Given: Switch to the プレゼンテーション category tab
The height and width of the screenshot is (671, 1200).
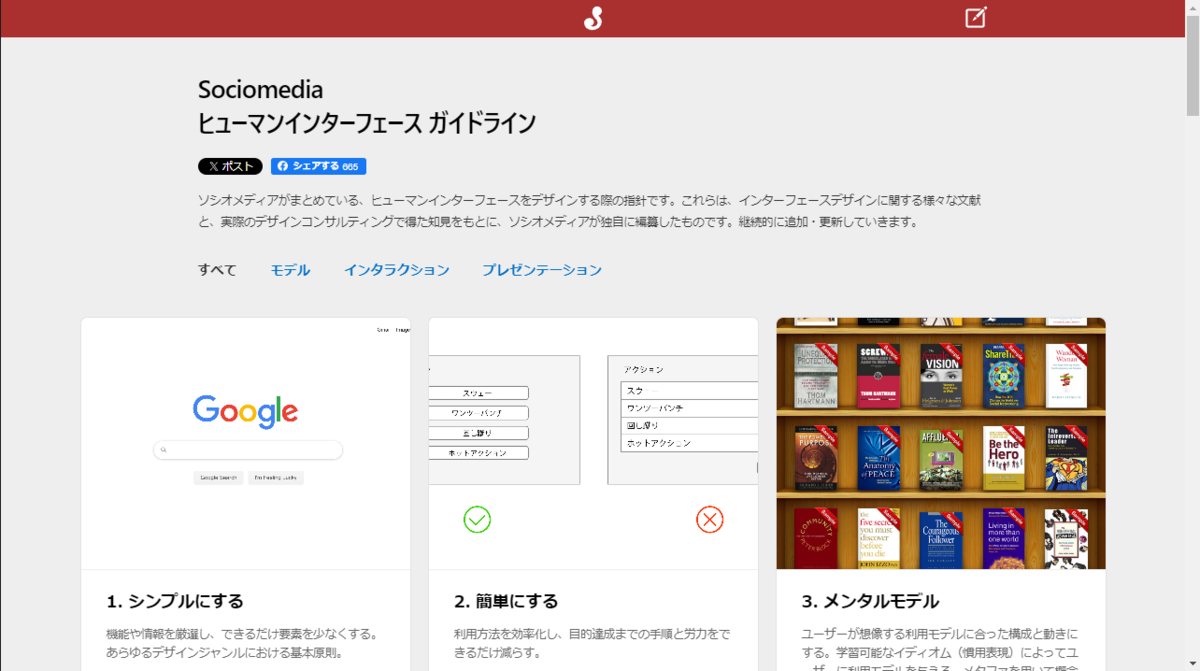Looking at the screenshot, I should pos(542,270).
